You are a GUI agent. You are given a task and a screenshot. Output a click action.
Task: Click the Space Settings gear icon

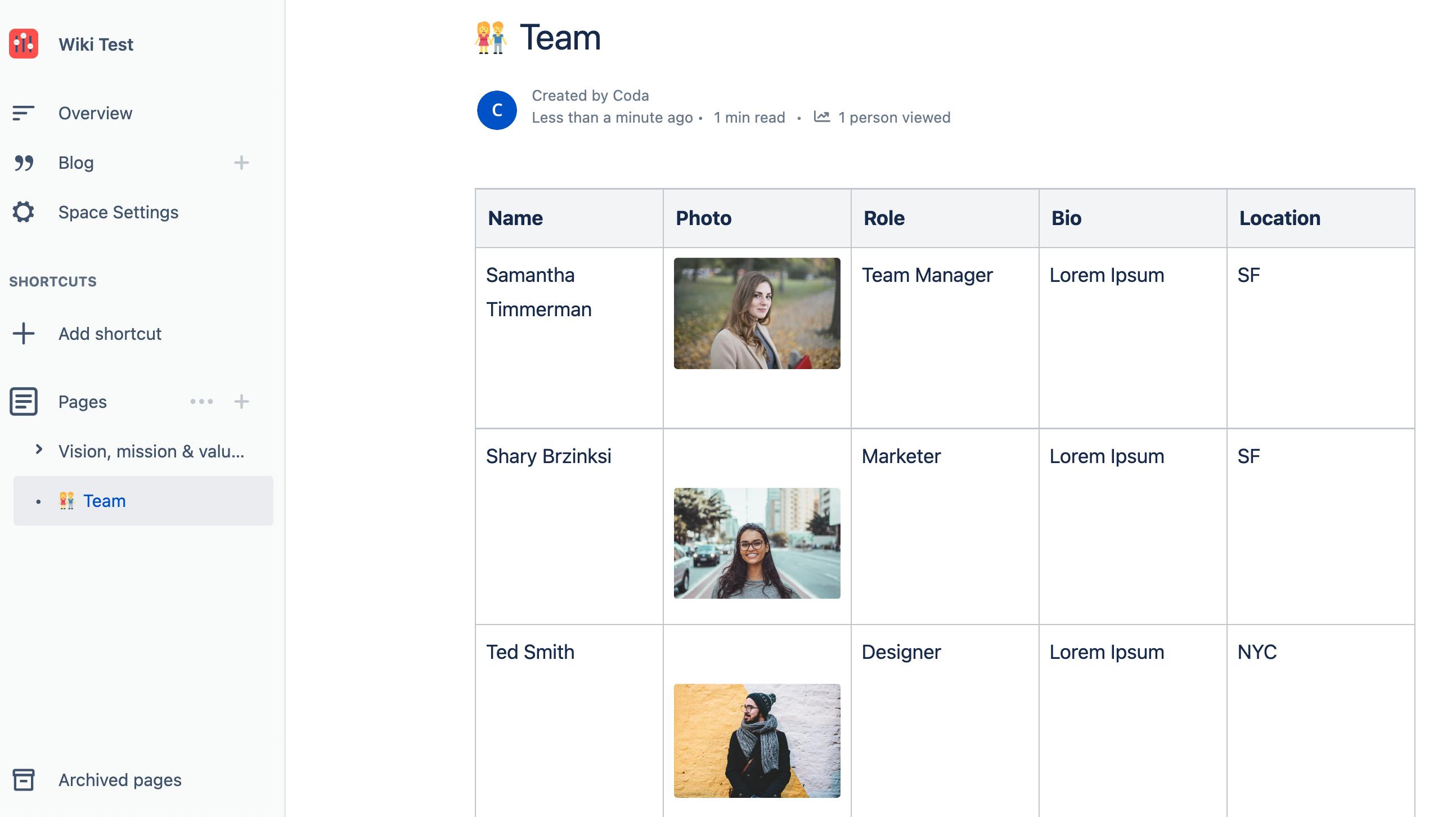click(x=23, y=212)
